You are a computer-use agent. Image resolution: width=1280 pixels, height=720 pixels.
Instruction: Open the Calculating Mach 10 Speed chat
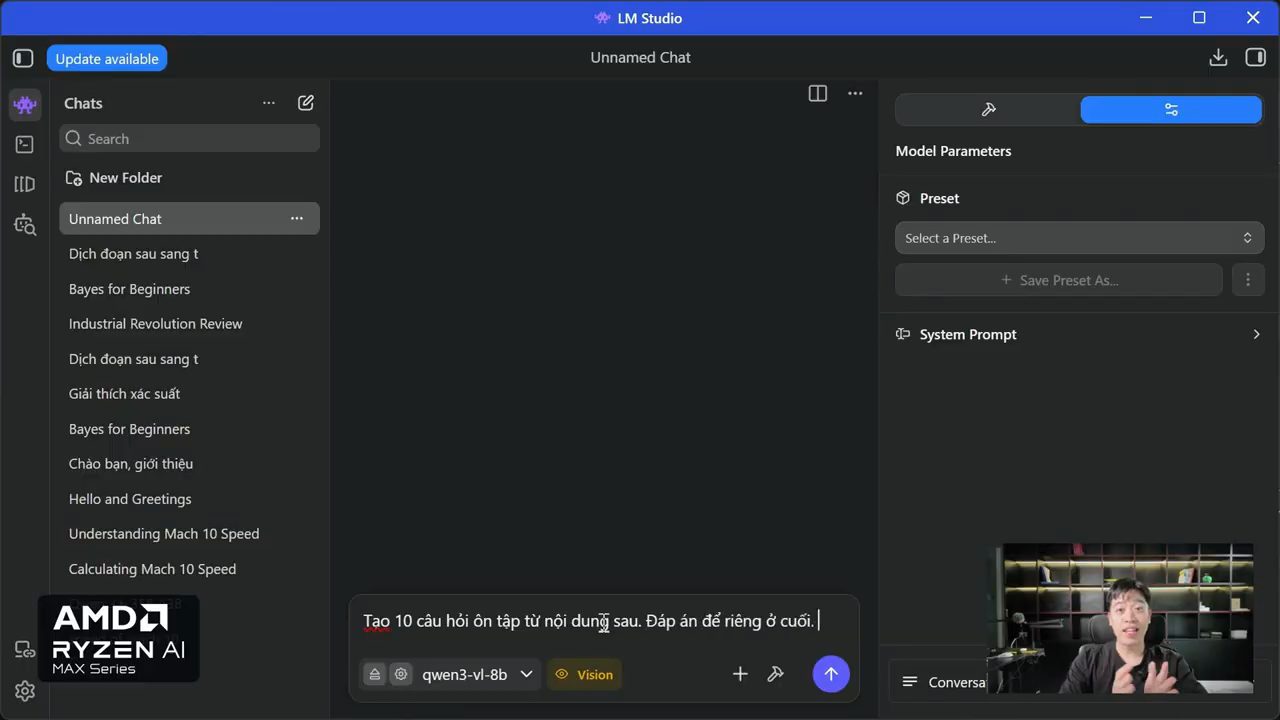(153, 569)
